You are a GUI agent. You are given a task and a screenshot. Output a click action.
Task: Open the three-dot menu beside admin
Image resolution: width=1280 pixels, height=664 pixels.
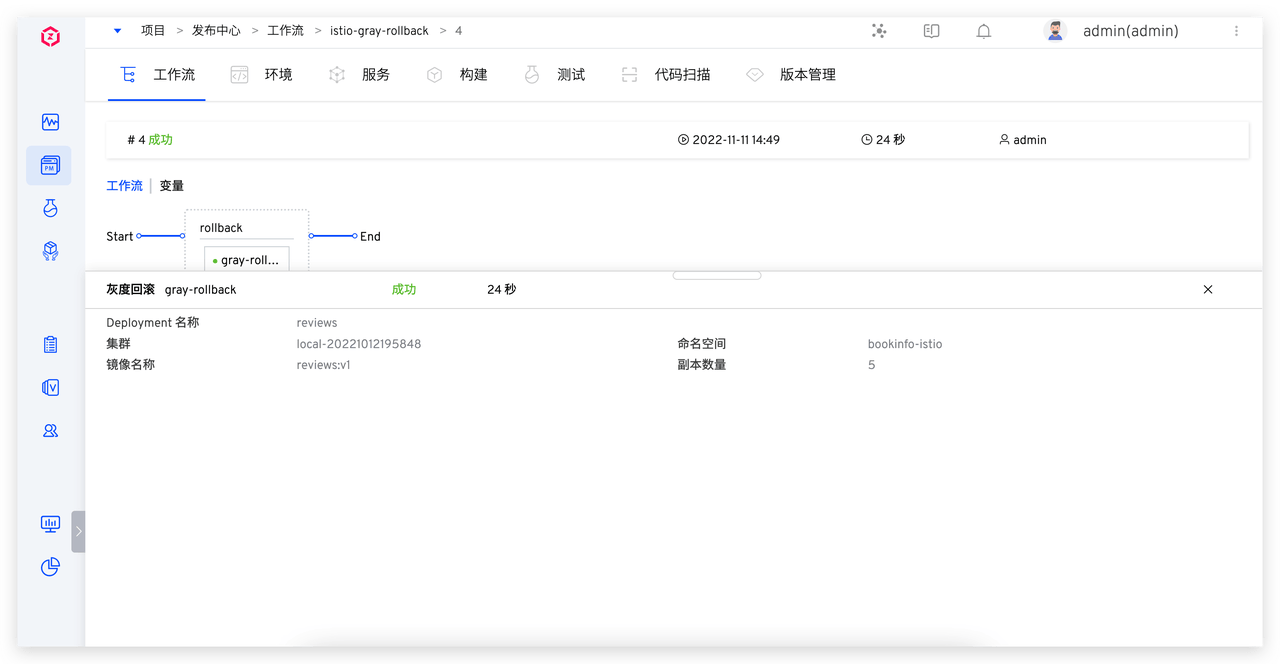tap(1236, 31)
